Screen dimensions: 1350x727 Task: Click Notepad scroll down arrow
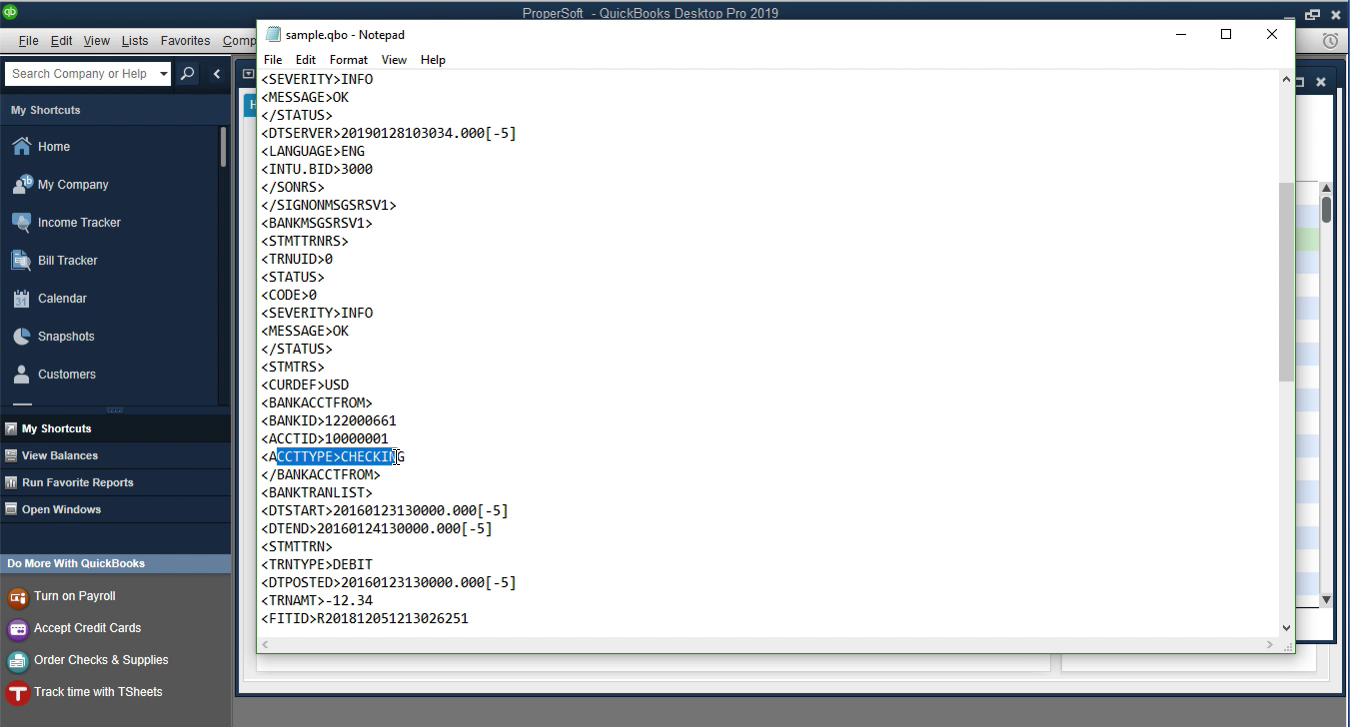coord(1286,628)
